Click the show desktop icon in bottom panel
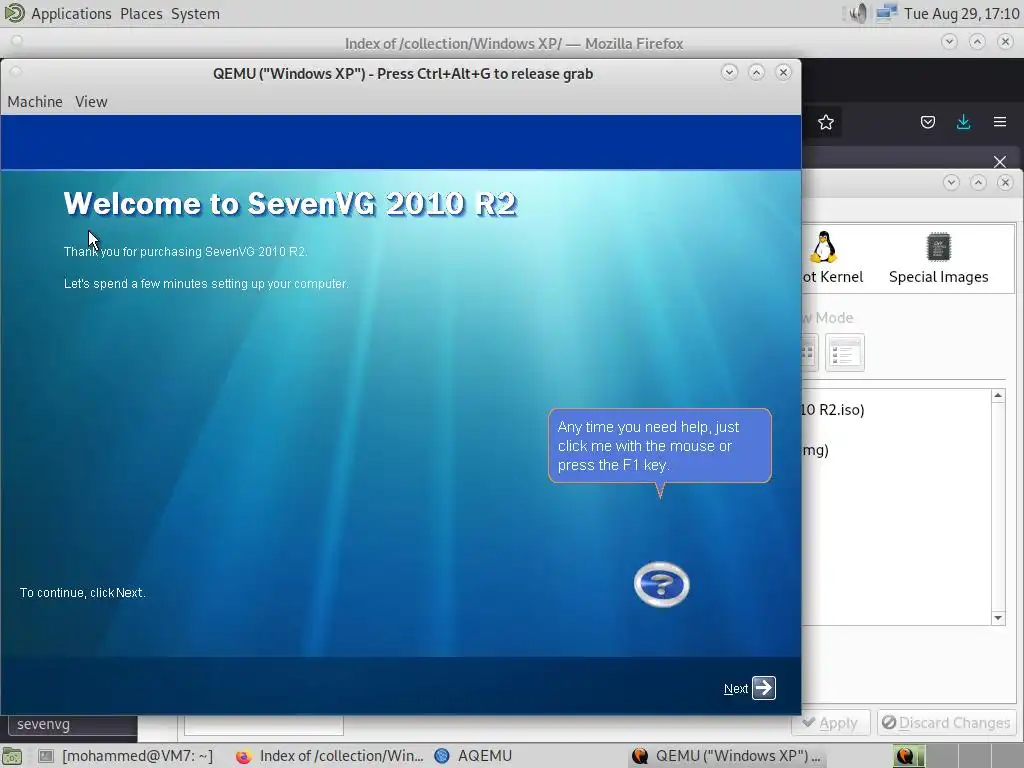 12,756
